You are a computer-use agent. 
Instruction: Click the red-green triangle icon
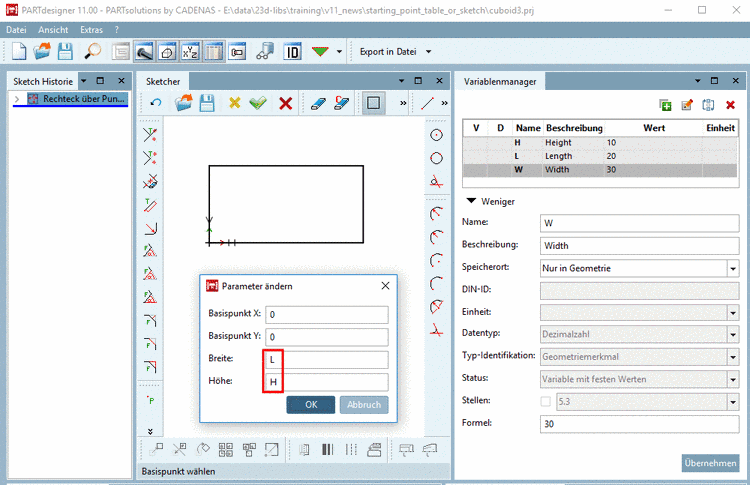pos(320,51)
